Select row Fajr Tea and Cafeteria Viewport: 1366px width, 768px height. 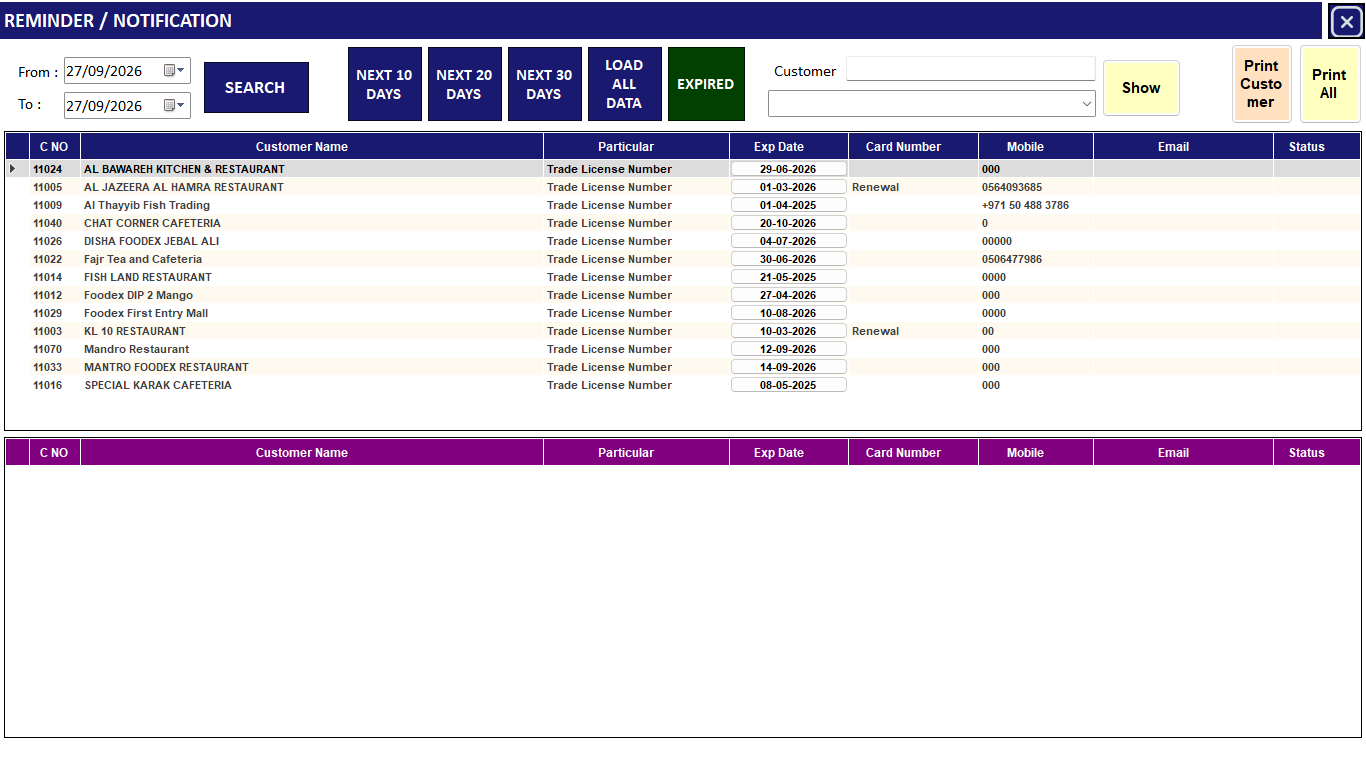tap(683, 259)
